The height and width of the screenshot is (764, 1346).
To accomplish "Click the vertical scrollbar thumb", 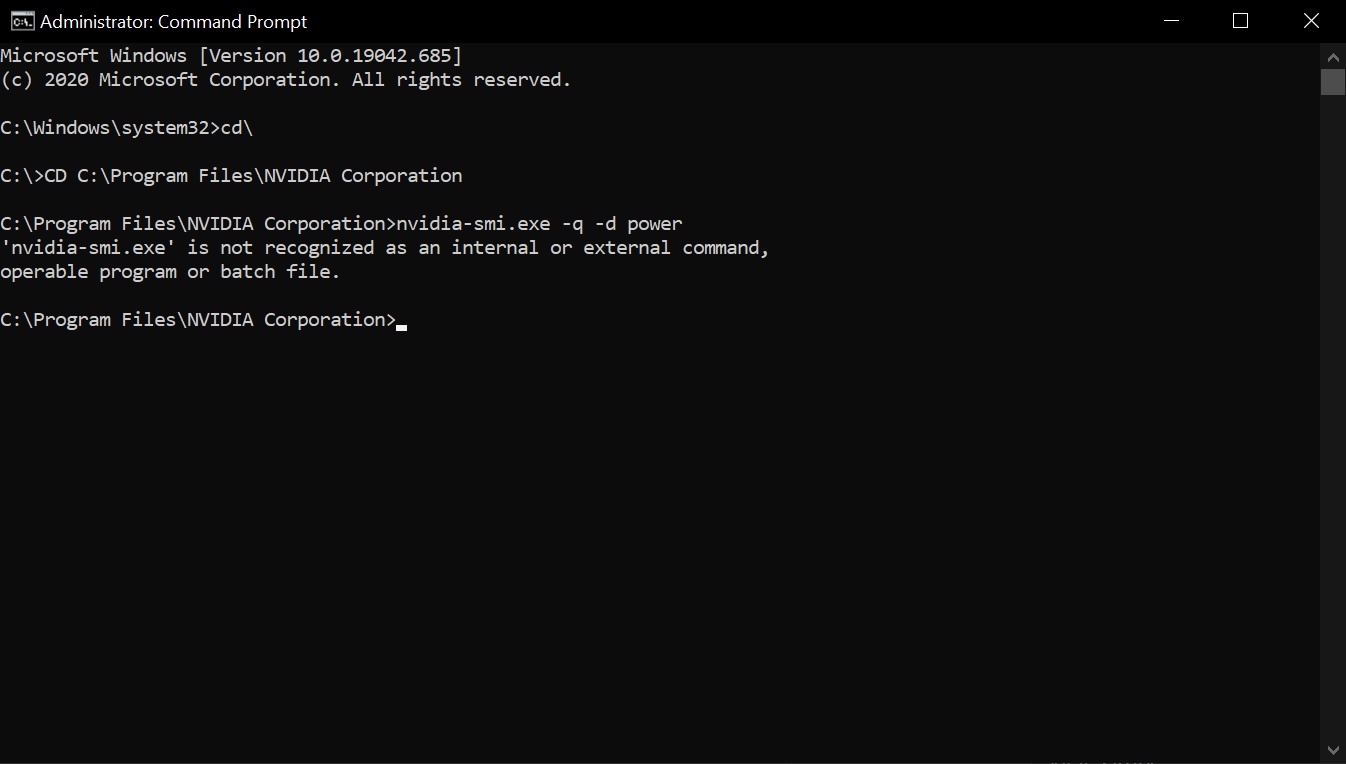I will click(1333, 82).
